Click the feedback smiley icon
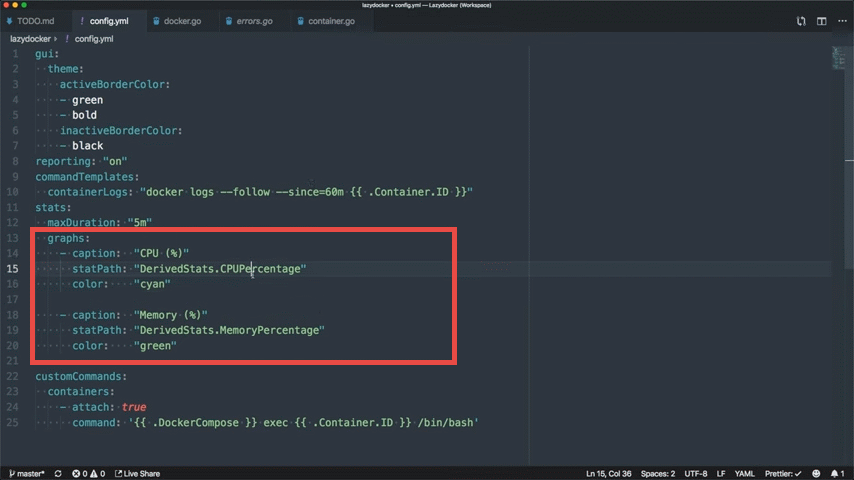This screenshot has width=854, height=480. (x=815, y=473)
